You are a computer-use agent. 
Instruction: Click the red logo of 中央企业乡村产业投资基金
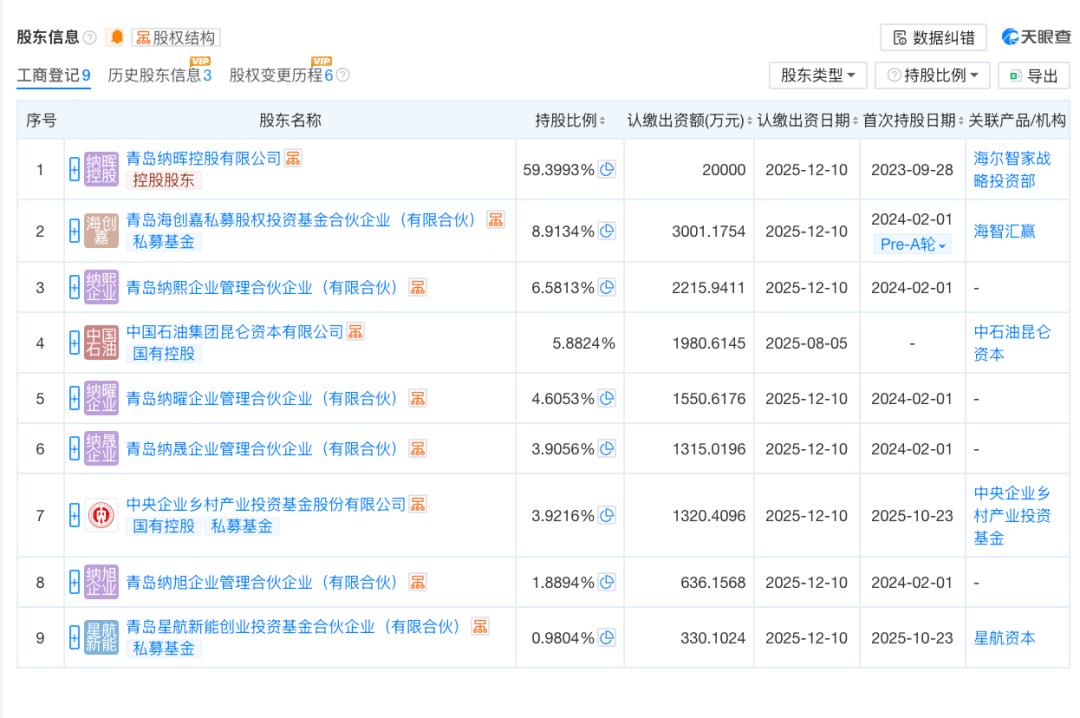(x=101, y=515)
